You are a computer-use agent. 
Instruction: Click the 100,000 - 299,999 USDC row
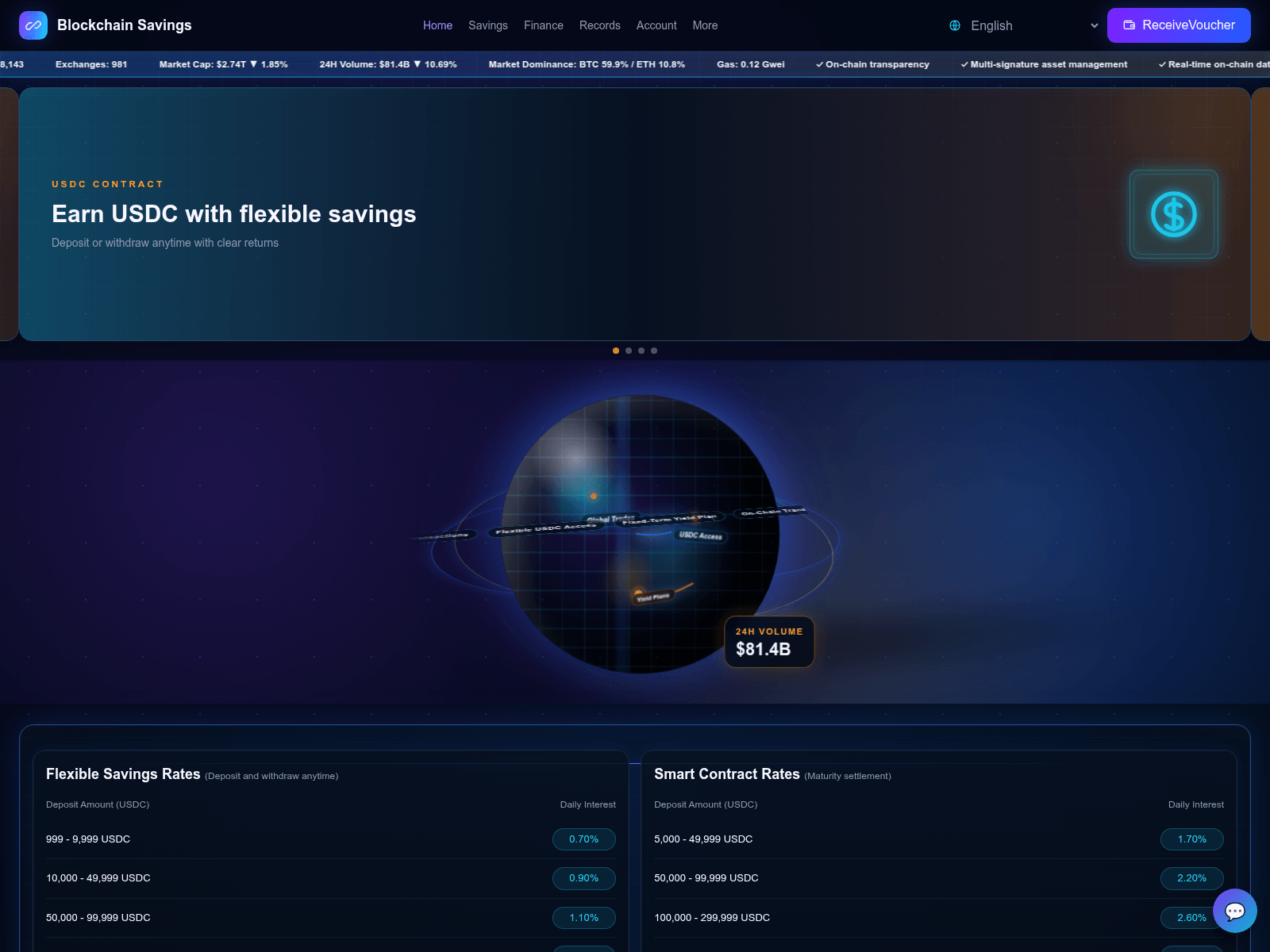click(939, 918)
